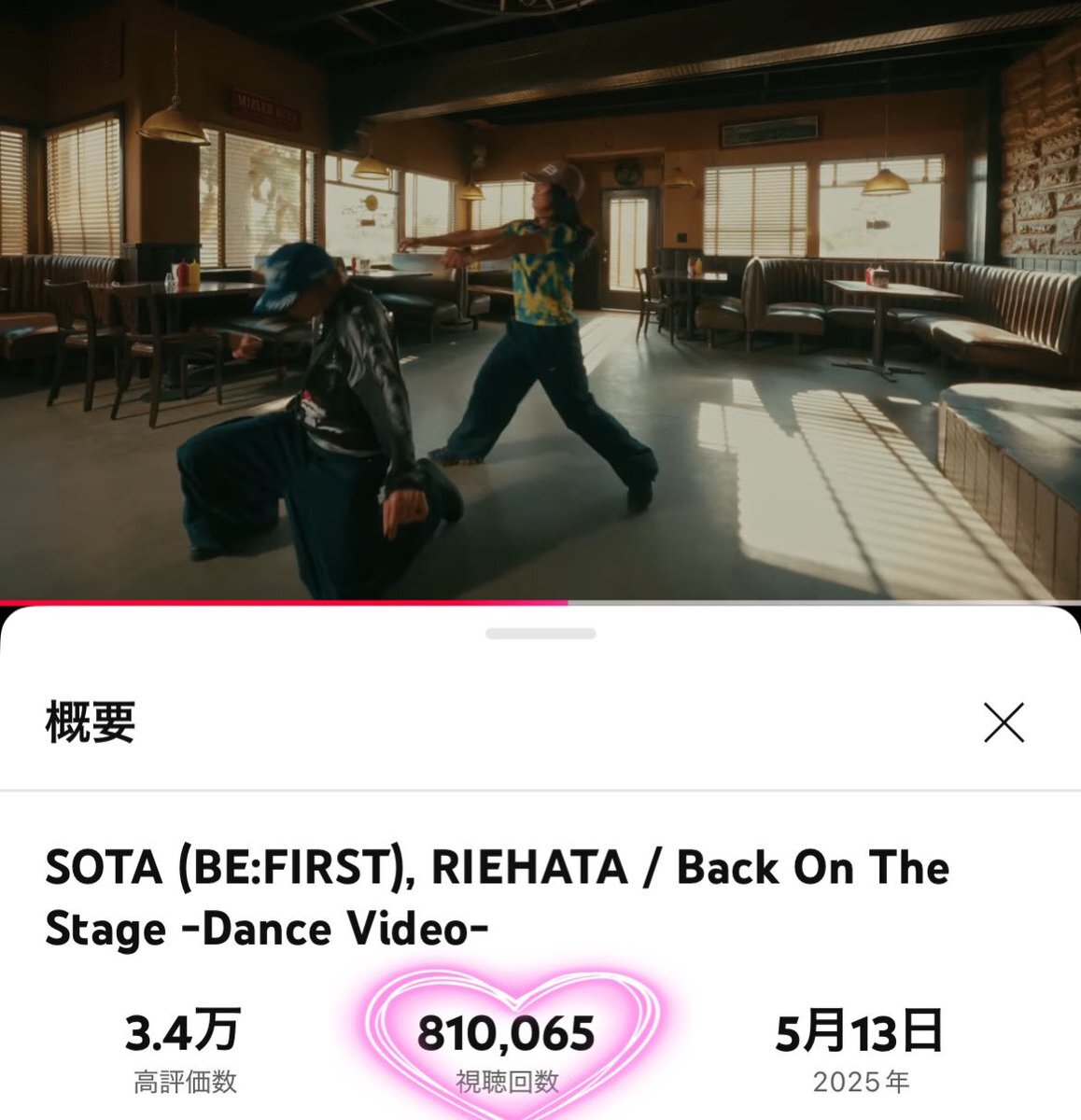Viewport: 1081px width, 1120px height.
Task: Select the 概要 panel heading
Action: 91,722
